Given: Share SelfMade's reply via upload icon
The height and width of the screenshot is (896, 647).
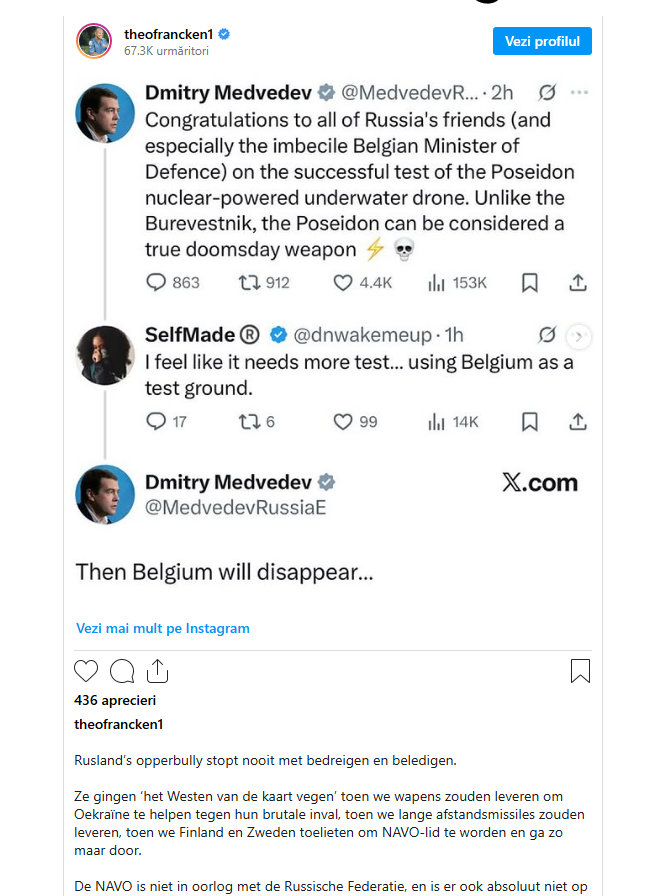Looking at the screenshot, I should tap(578, 421).
